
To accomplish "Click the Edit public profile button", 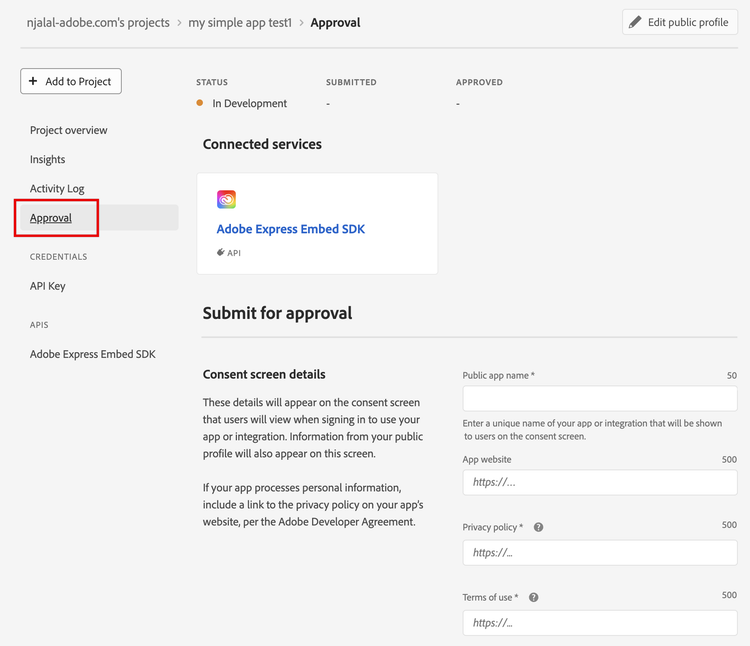I will click(680, 22).
